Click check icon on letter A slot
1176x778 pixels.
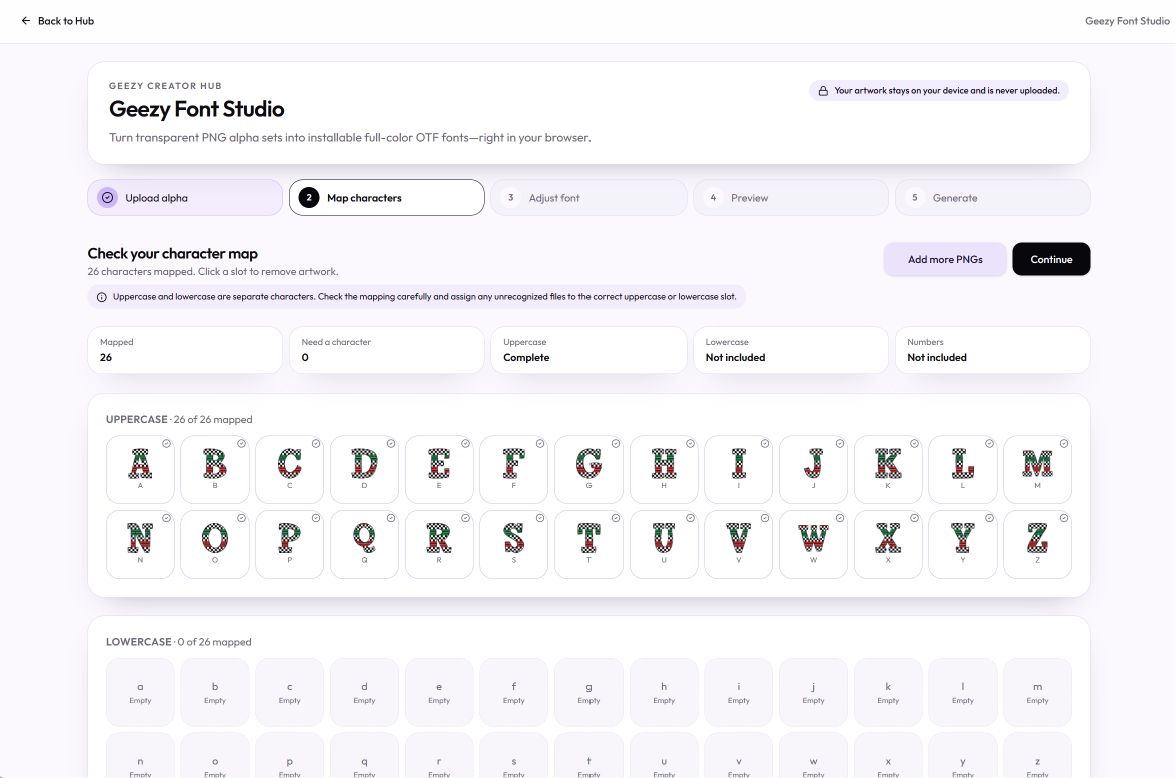coord(166,443)
